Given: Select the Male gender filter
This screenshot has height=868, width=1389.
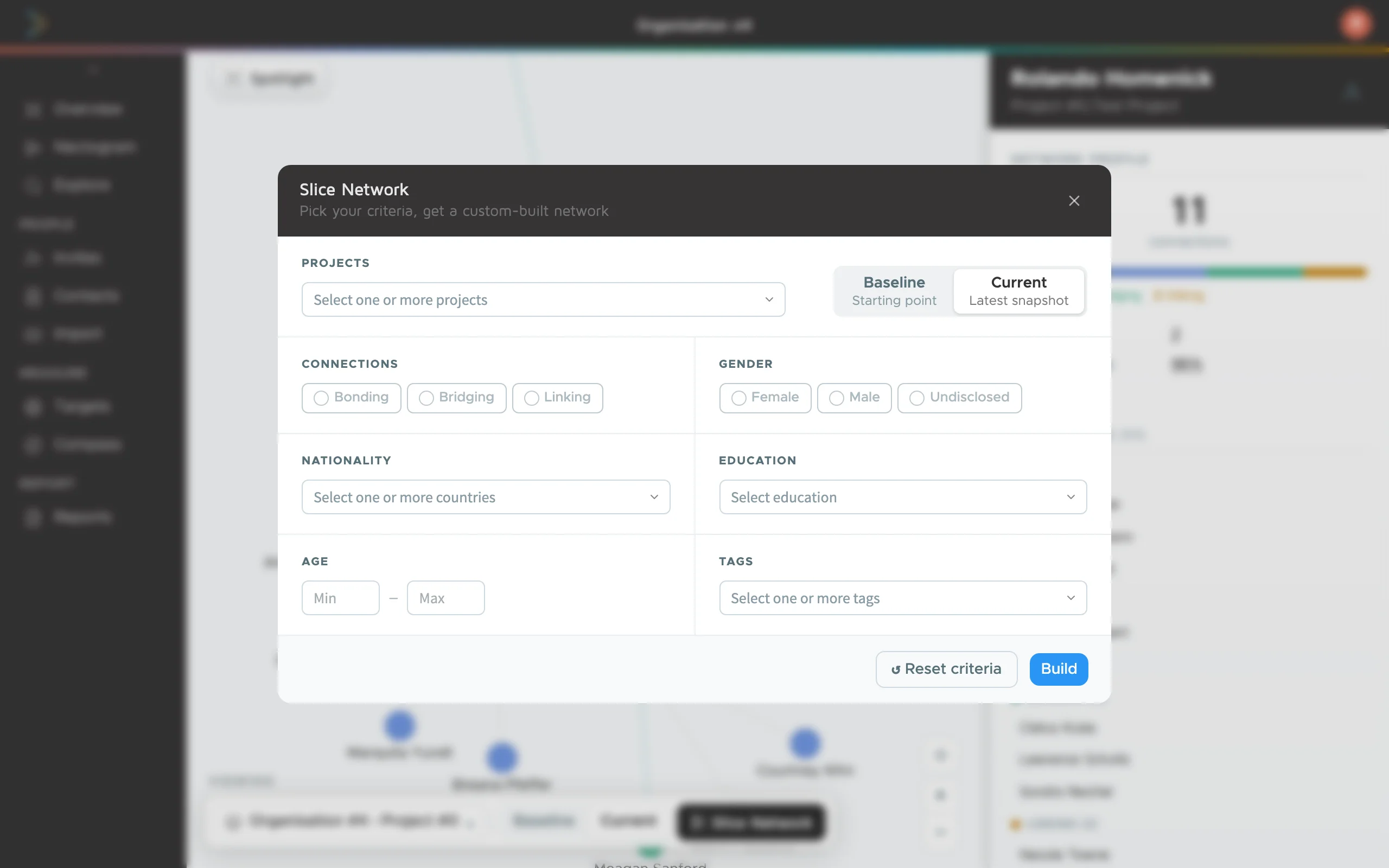Looking at the screenshot, I should [x=854, y=397].
